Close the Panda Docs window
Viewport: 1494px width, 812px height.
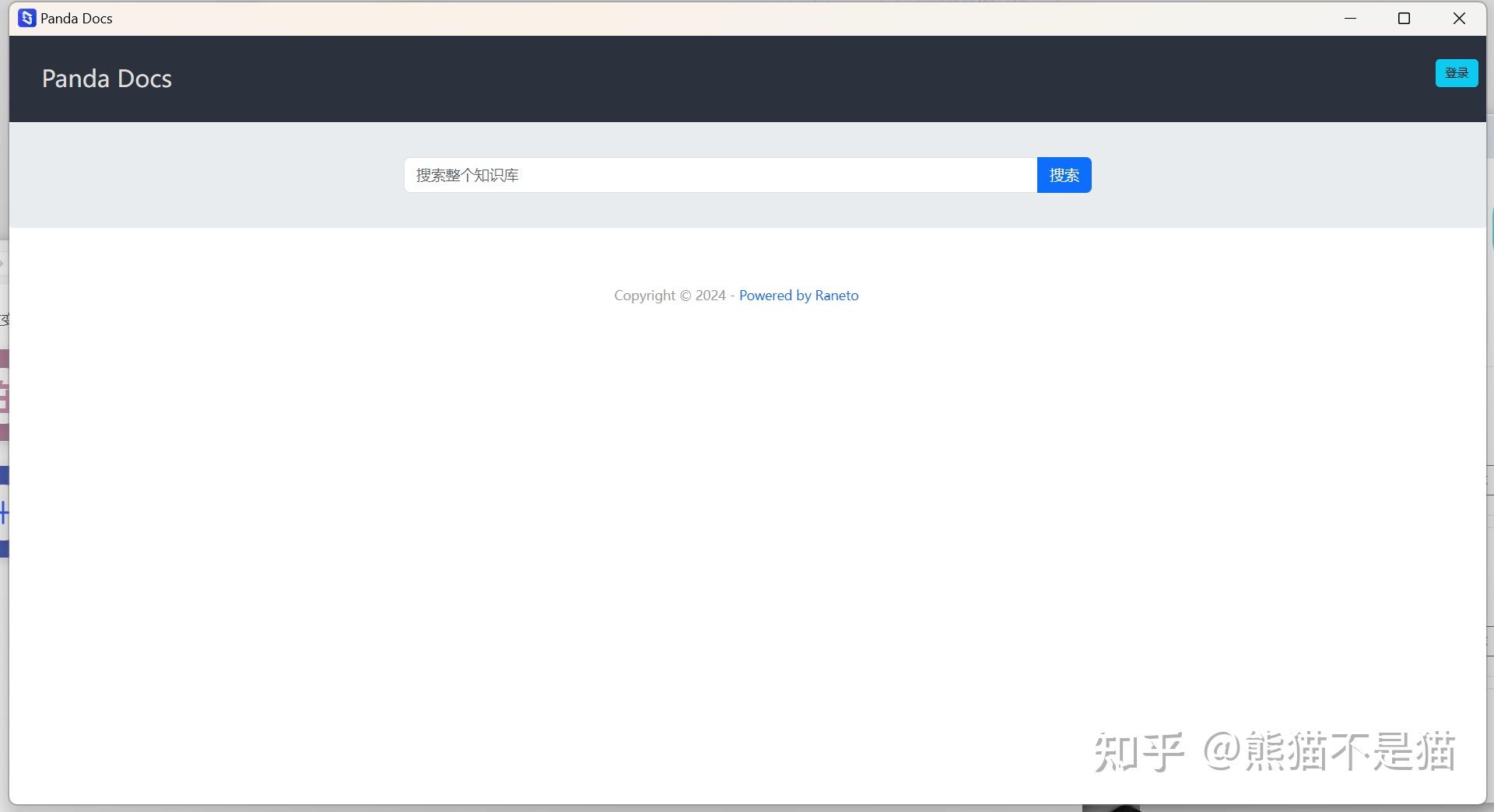tap(1459, 18)
